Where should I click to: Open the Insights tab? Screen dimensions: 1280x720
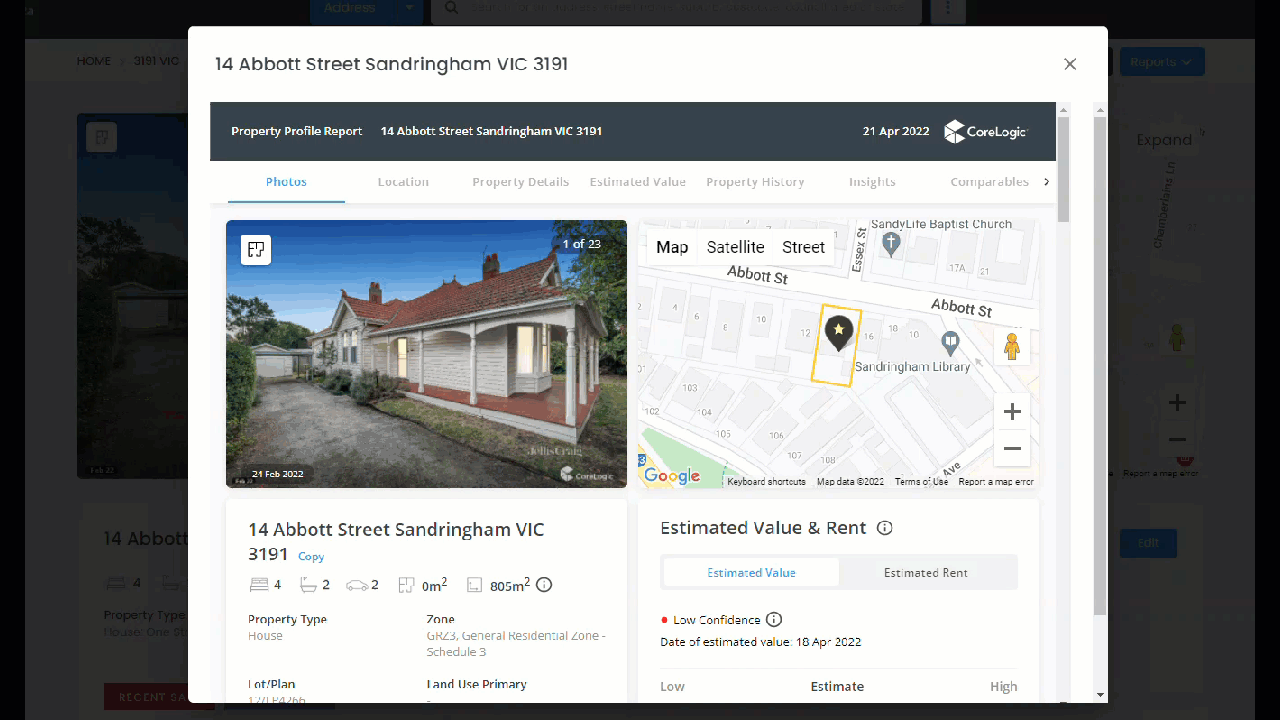pos(872,182)
